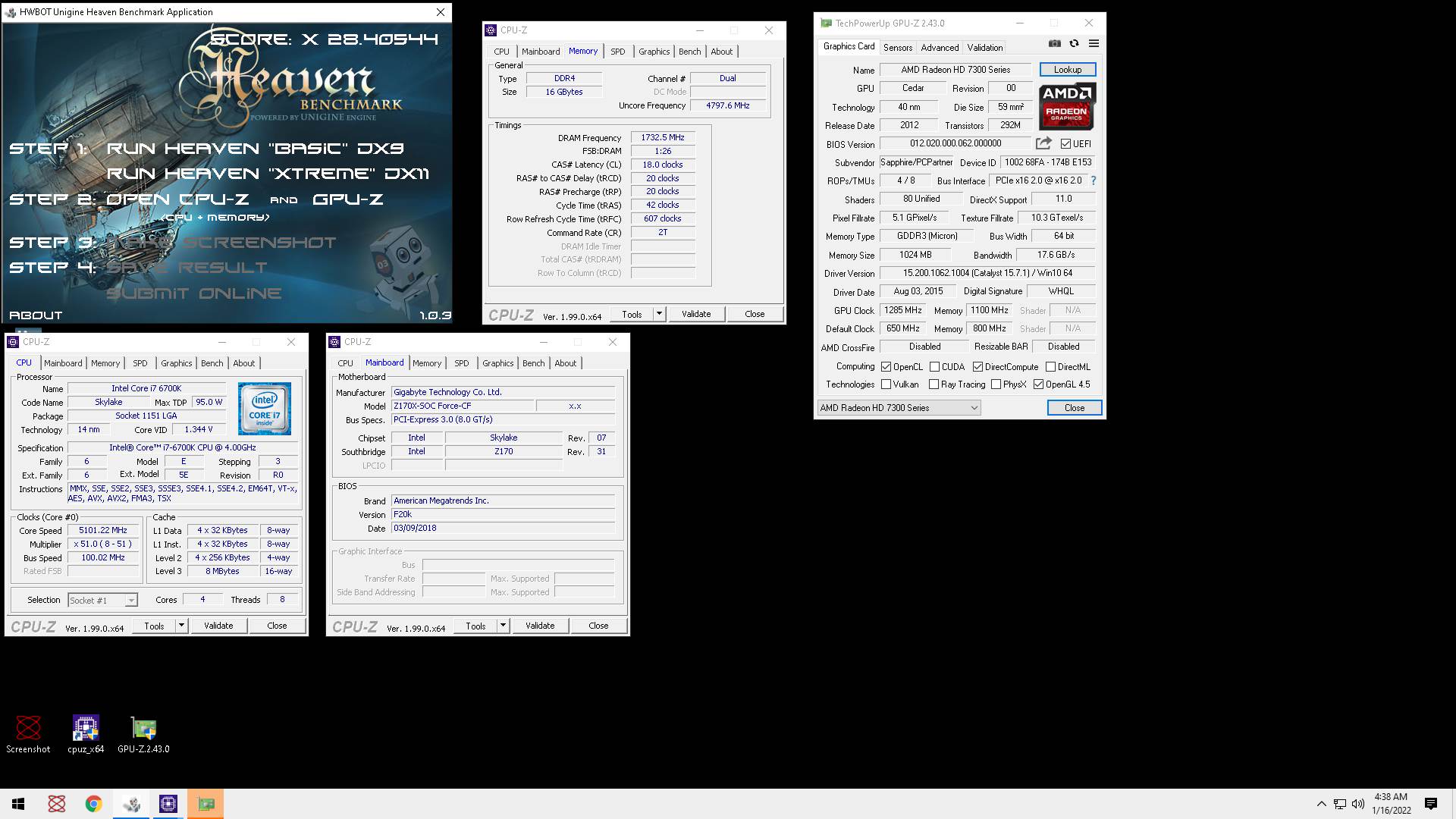This screenshot has height=819, width=1456.
Task: Click the Core Speed value 5101.22 MHz
Action: click(103, 531)
